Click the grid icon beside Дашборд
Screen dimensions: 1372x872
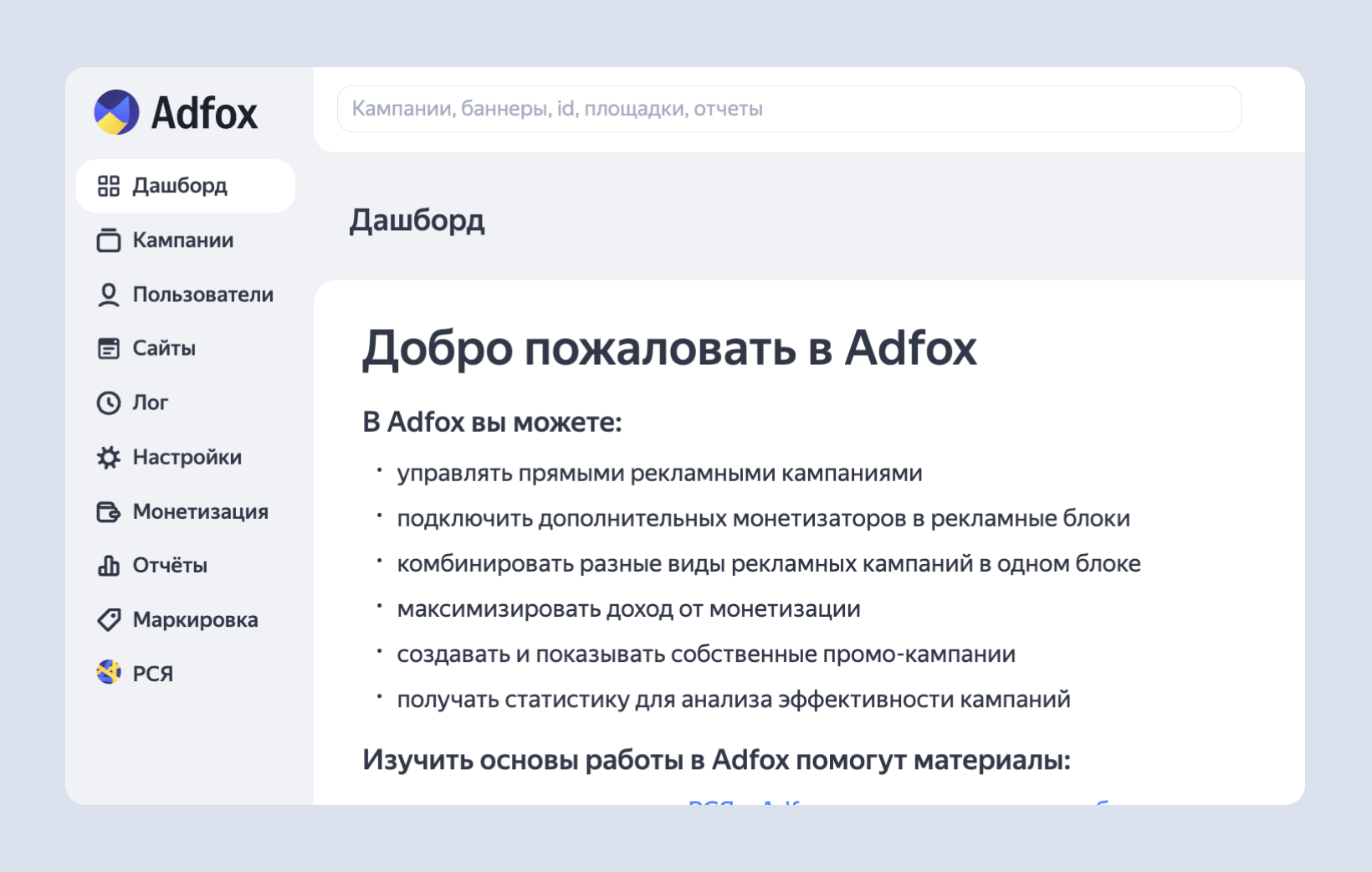[x=109, y=186]
